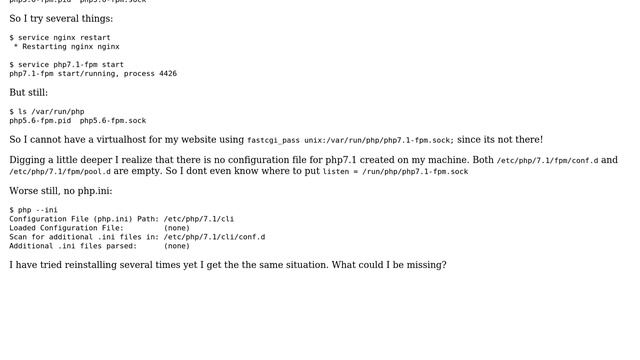Click the inline '/etc/php/7.1/fpm/conf.d' path
This screenshot has width=640, height=360.
[547, 160]
